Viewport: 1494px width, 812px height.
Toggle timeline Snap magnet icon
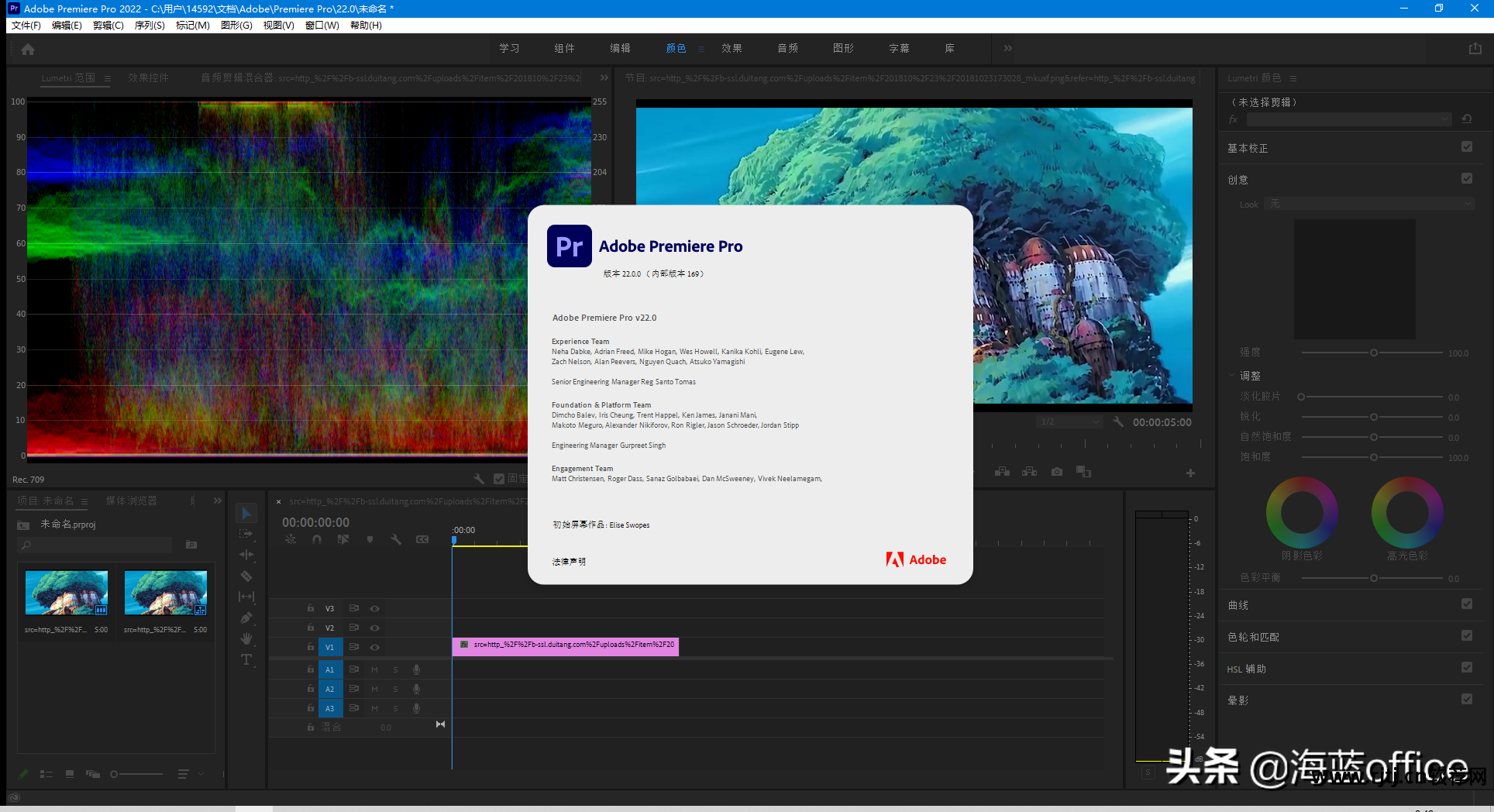click(317, 539)
